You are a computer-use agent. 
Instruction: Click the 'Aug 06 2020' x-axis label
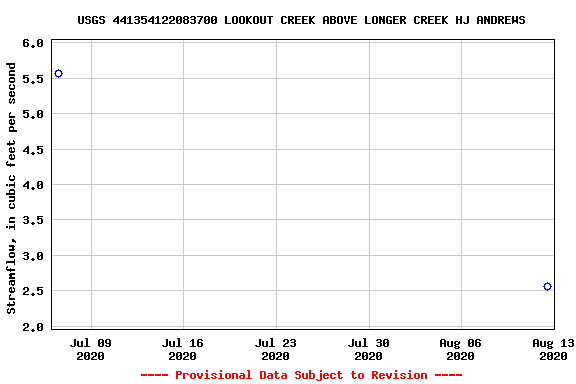[x=460, y=349]
